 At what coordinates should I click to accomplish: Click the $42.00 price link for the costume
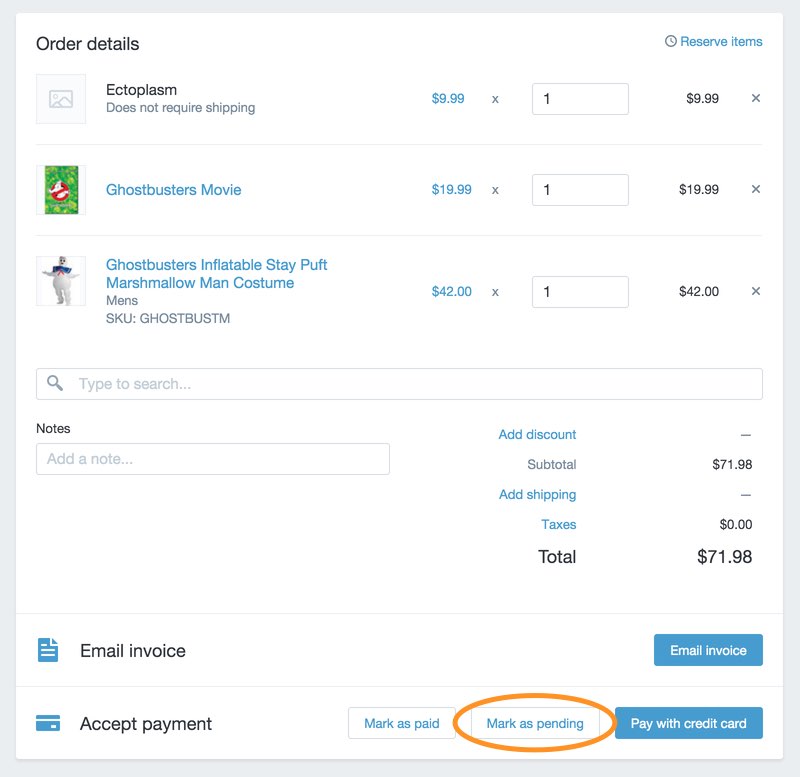coord(450,291)
